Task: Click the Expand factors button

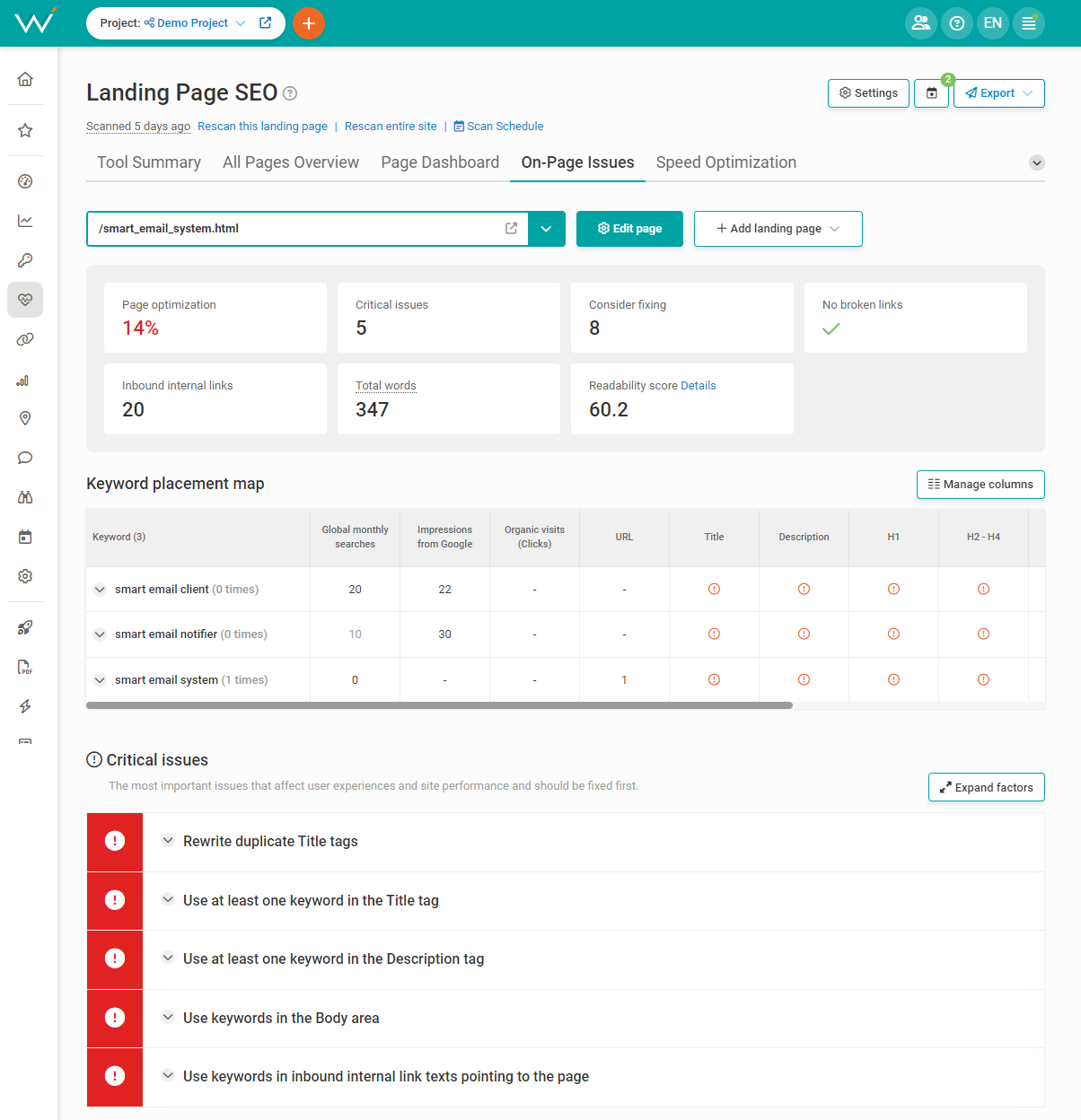Action: tap(987, 787)
